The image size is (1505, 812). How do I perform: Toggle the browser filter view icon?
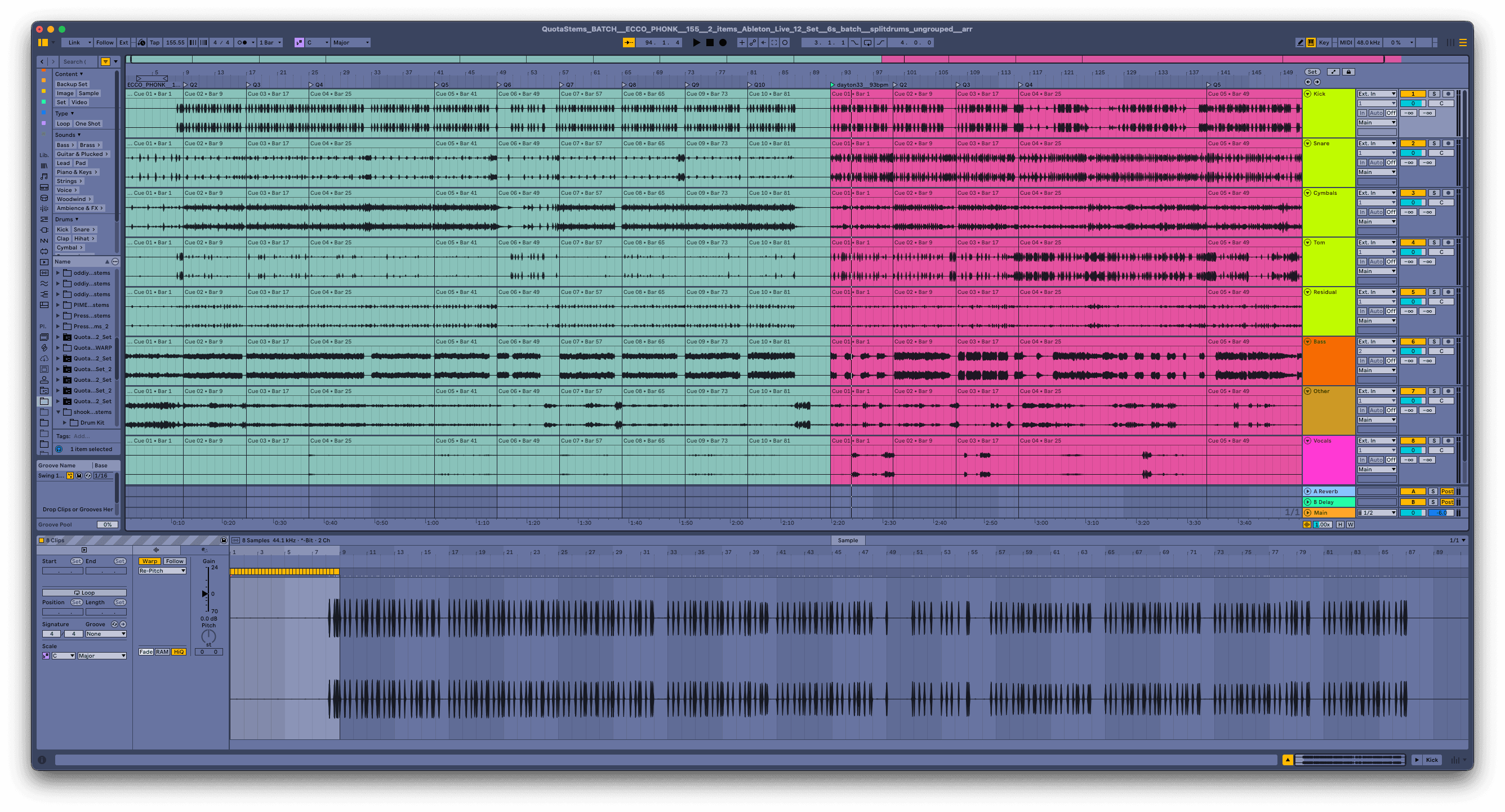click(105, 61)
